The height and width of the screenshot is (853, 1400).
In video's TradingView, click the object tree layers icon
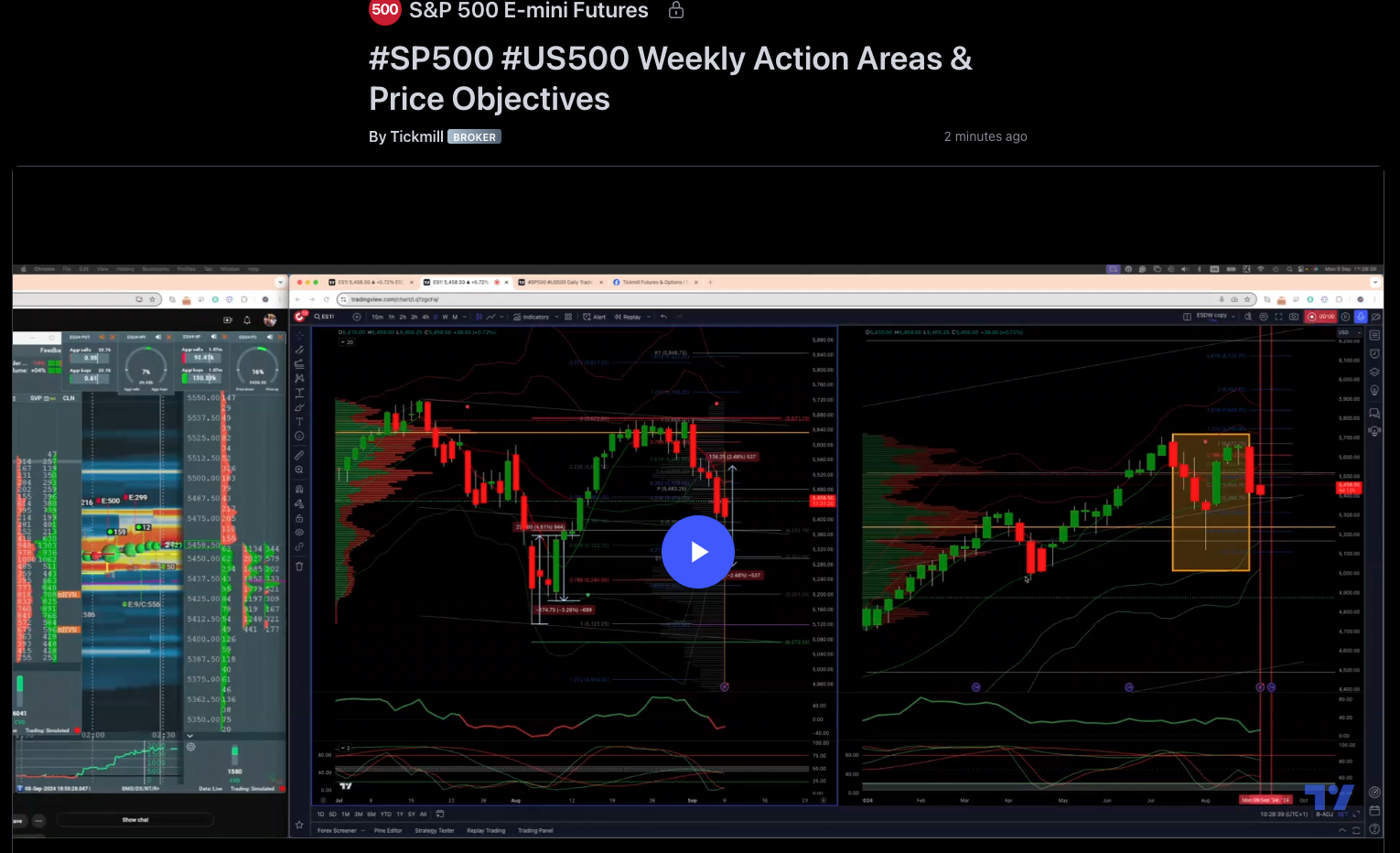1374,372
